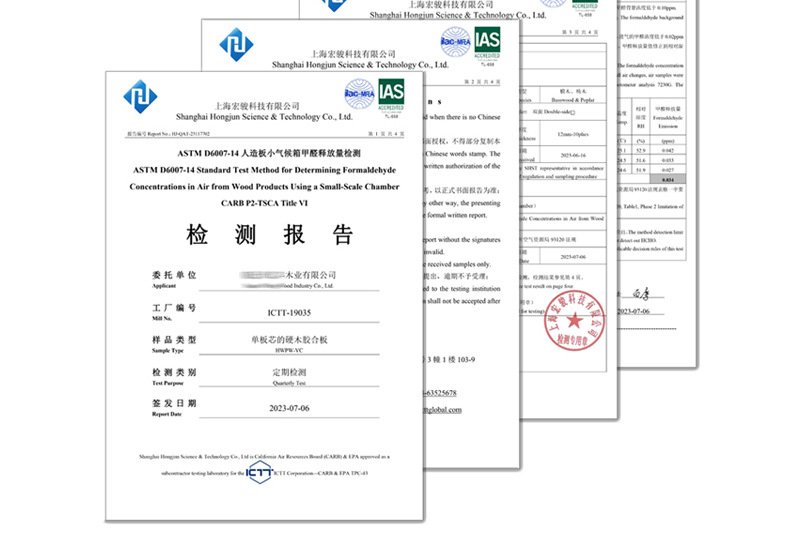
Task: Click the '0.033' emission value
Action: 668,160
